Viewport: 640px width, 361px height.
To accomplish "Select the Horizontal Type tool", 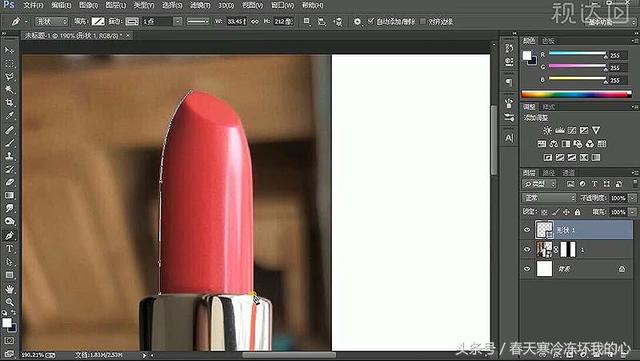I will point(9,248).
